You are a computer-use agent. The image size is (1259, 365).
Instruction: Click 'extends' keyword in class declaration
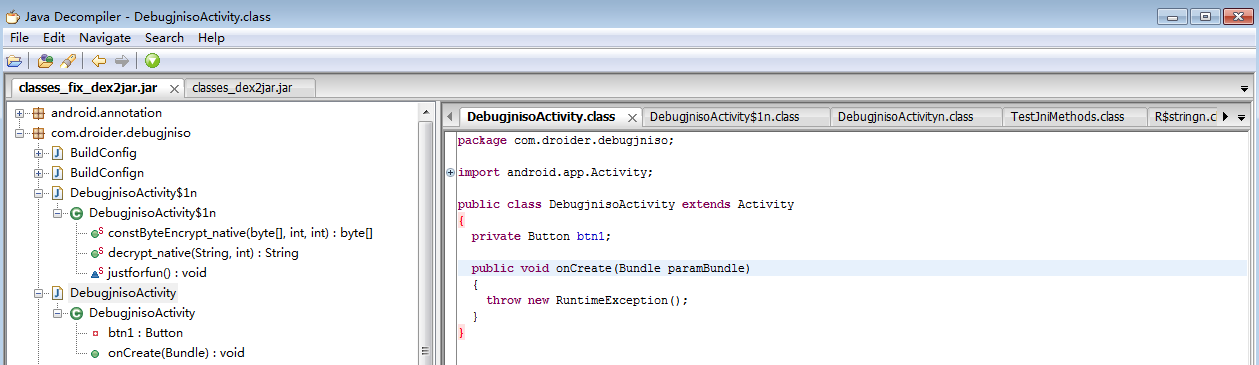tap(706, 204)
